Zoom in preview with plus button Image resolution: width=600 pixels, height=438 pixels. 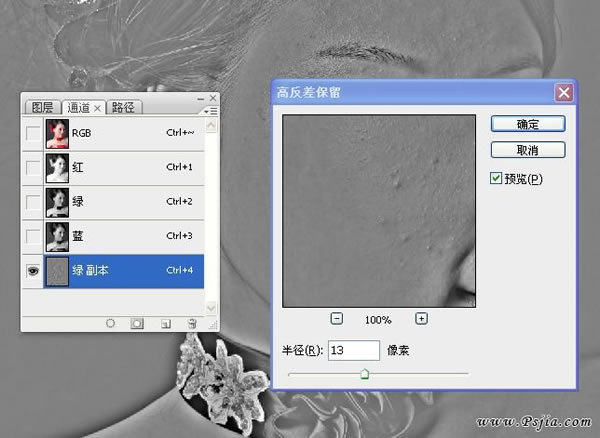tap(421, 319)
